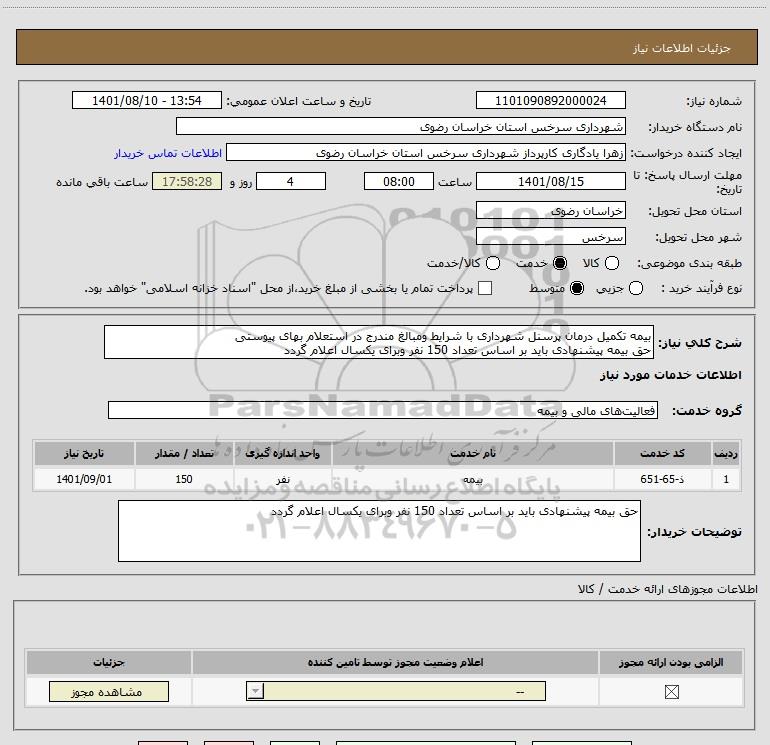
Task: Select the کالا/خدمت radio button
Action: click(x=493, y=263)
